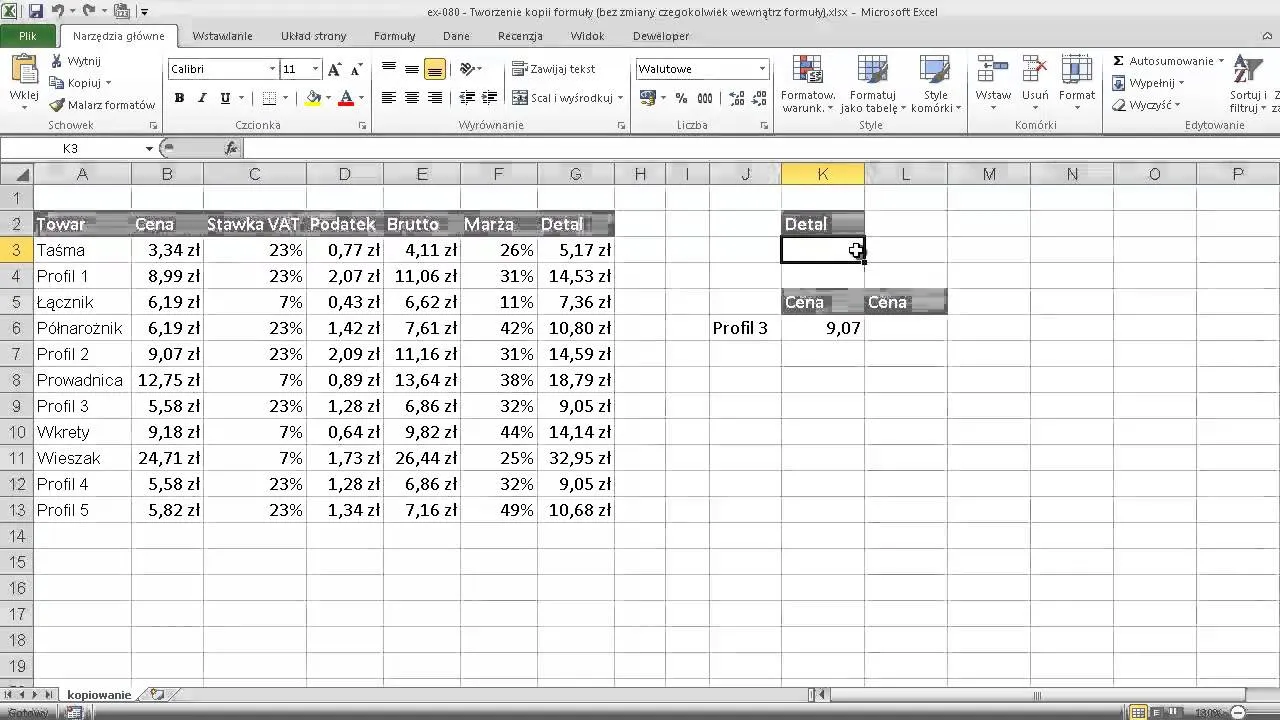
Task: Click the Wyczyść clear button
Action: (1146, 105)
